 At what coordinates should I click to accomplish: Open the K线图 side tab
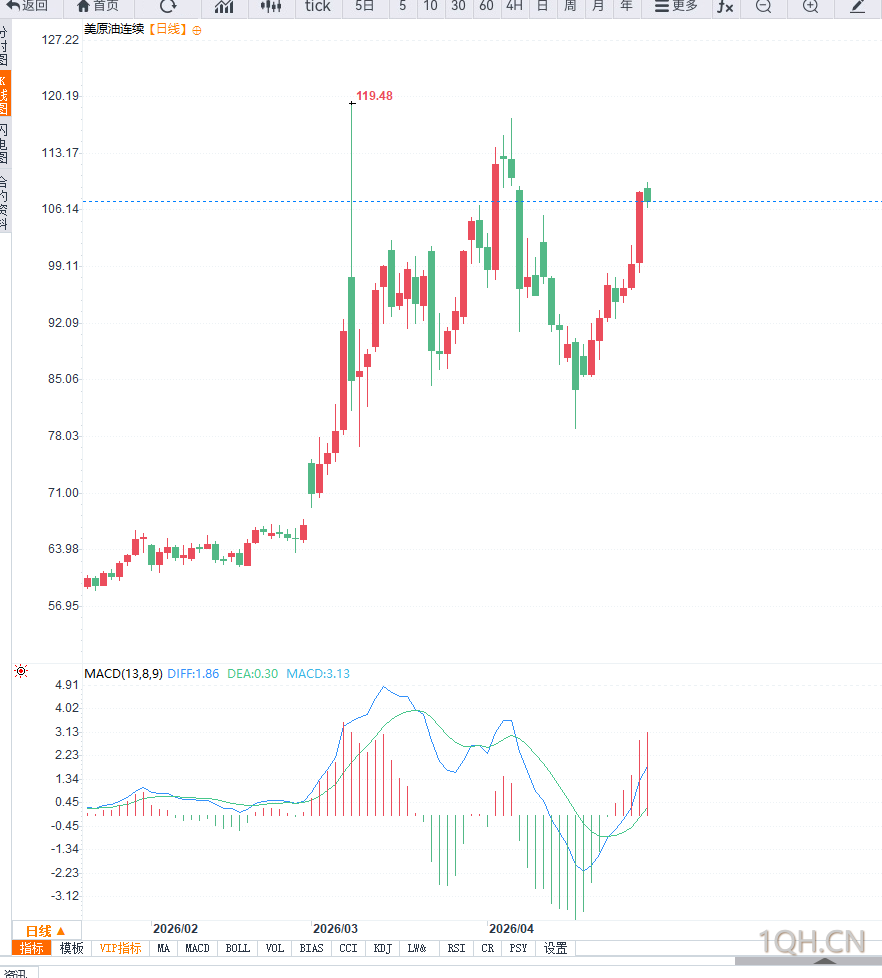point(4,94)
